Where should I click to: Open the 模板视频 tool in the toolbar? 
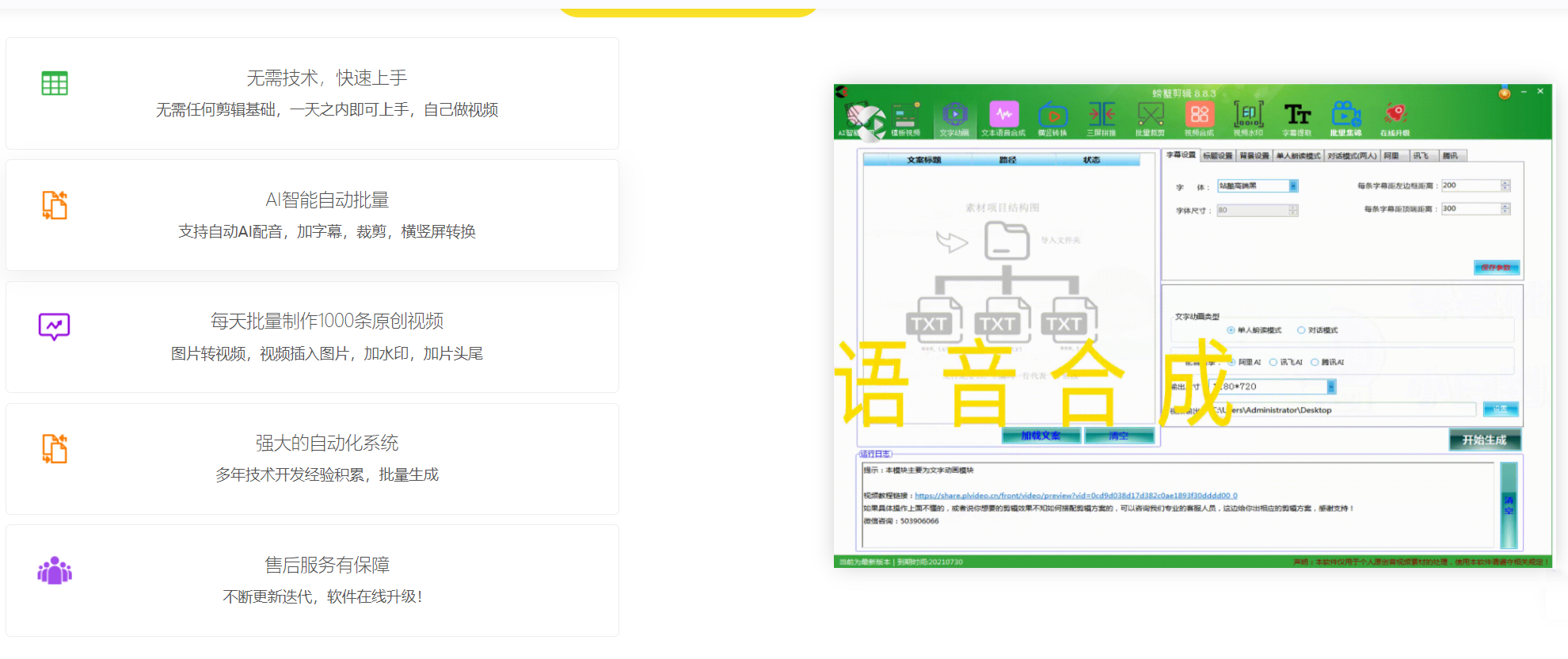pos(905,120)
